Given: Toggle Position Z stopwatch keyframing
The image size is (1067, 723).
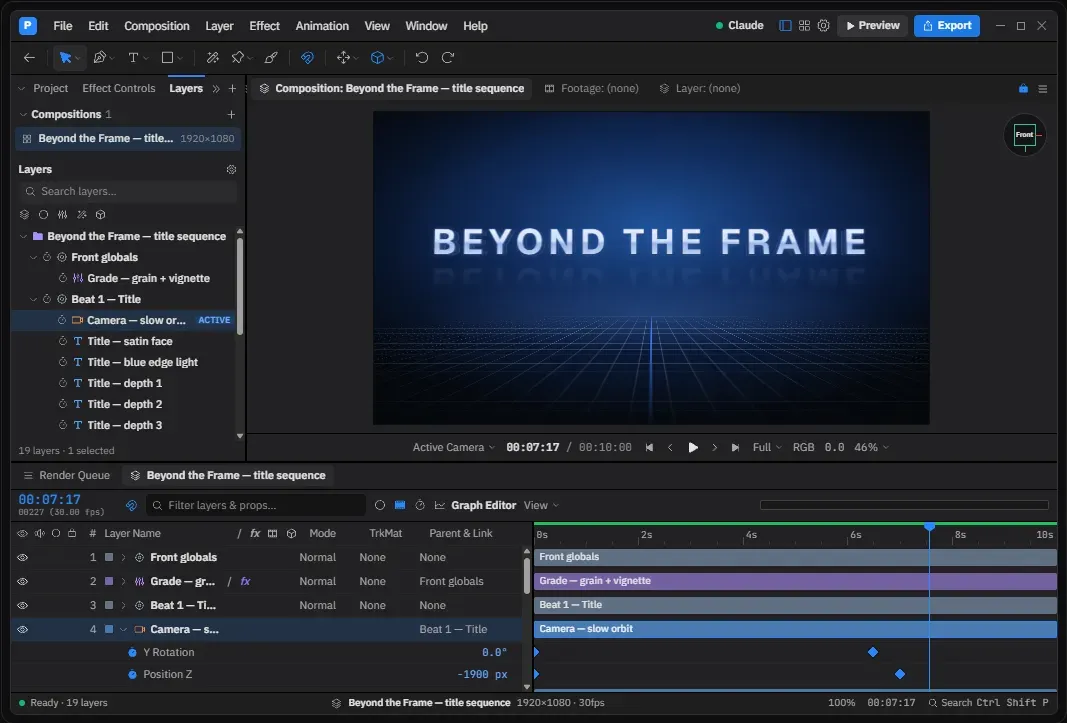Looking at the screenshot, I should 132,675.
